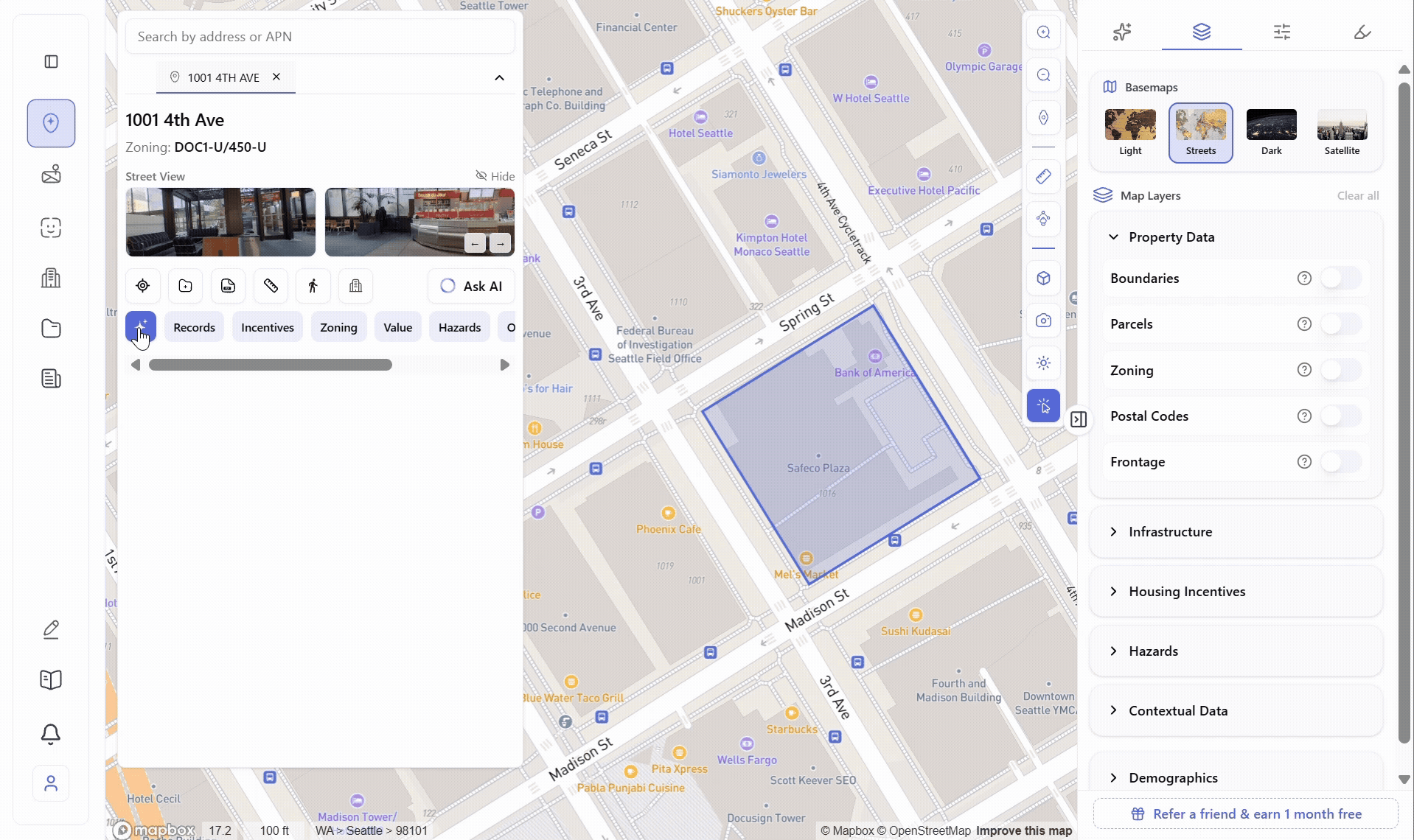Click the search by address field
The width and height of the screenshot is (1414, 840).
click(320, 37)
